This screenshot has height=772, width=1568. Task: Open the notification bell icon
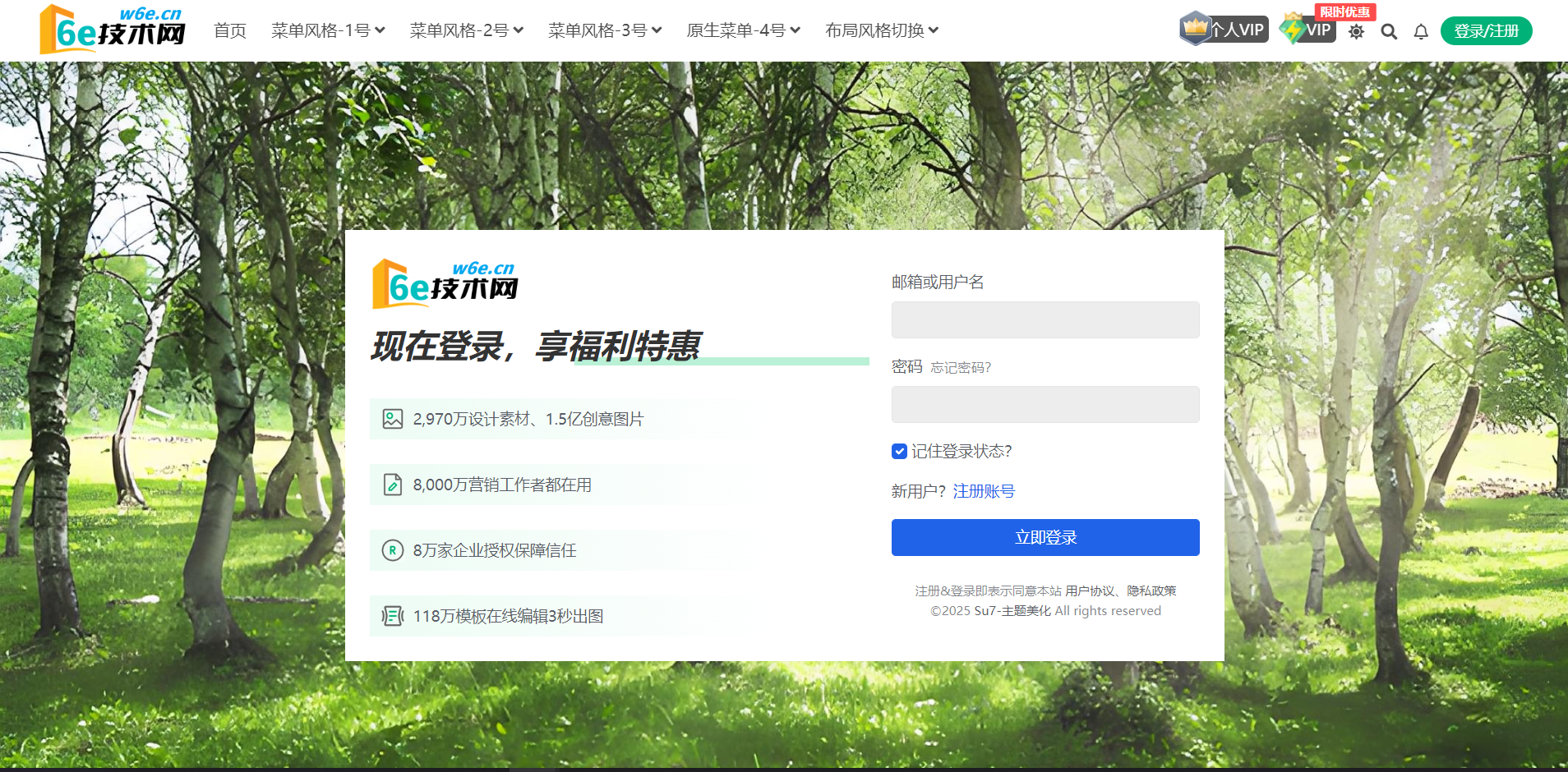pos(1421,32)
